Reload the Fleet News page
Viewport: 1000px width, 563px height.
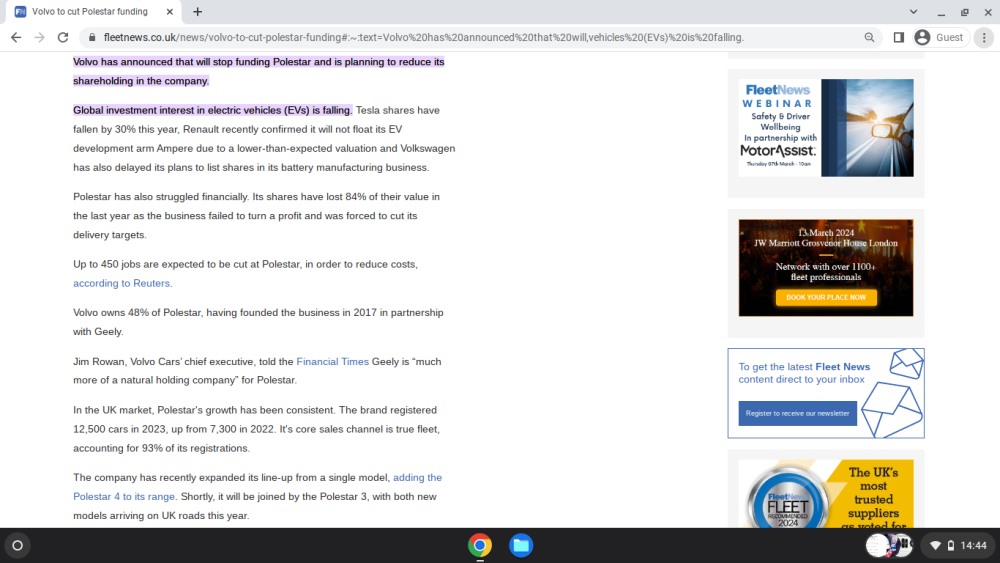pyautogui.click(x=62, y=38)
